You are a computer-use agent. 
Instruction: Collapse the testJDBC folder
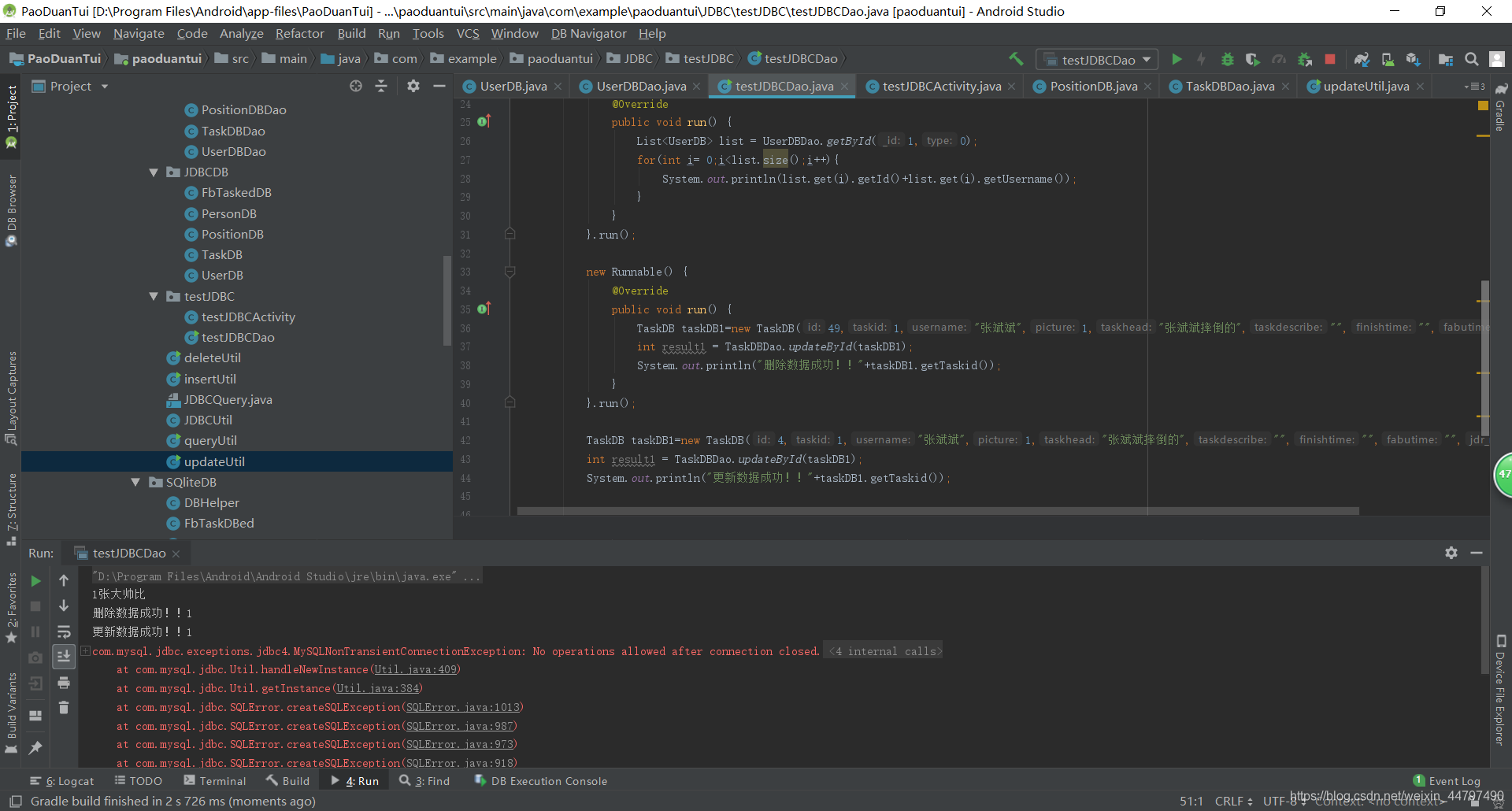pyautogui.click(x=154, y=297)
